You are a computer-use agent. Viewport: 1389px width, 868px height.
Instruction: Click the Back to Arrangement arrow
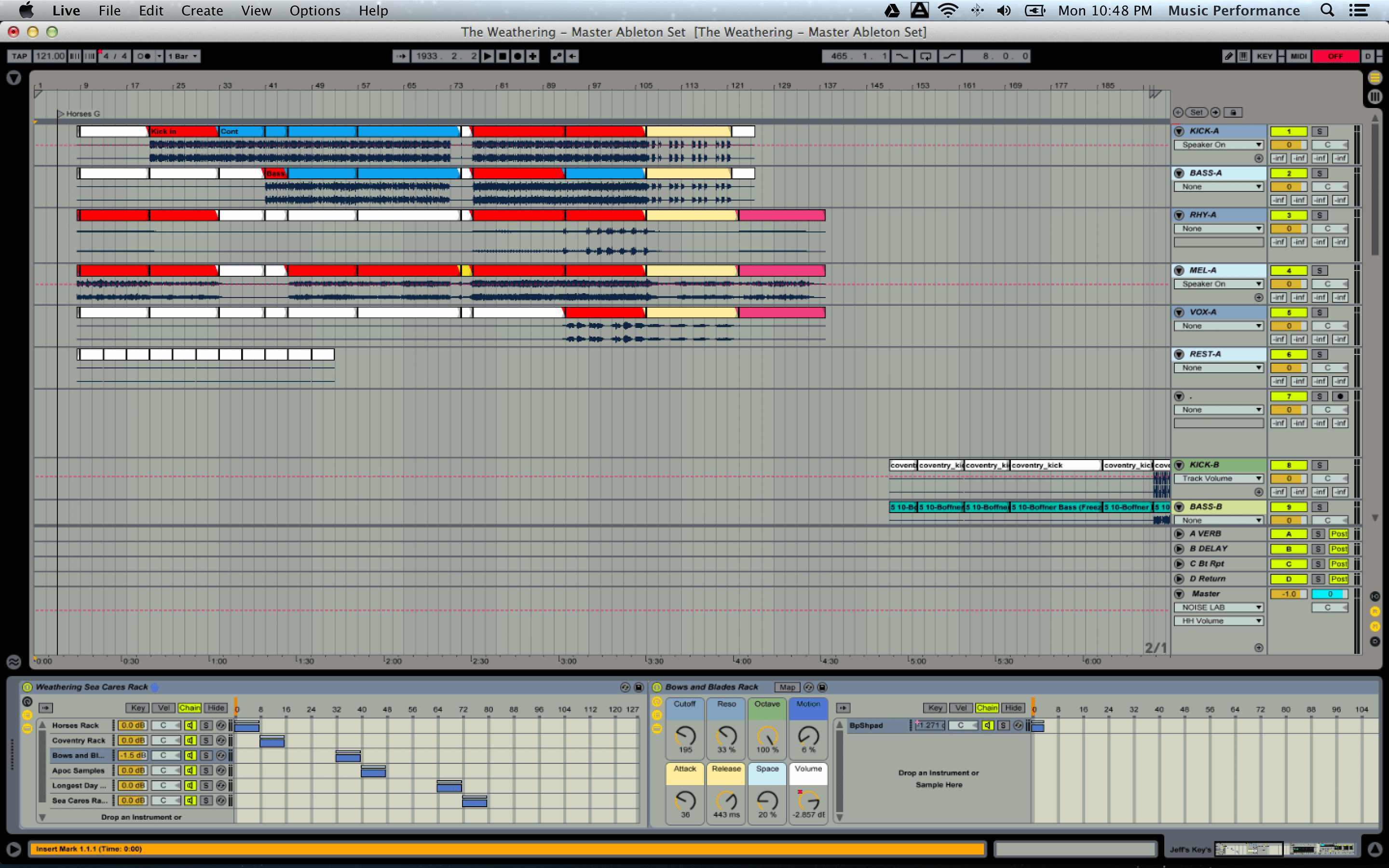[x=572, y=55]
